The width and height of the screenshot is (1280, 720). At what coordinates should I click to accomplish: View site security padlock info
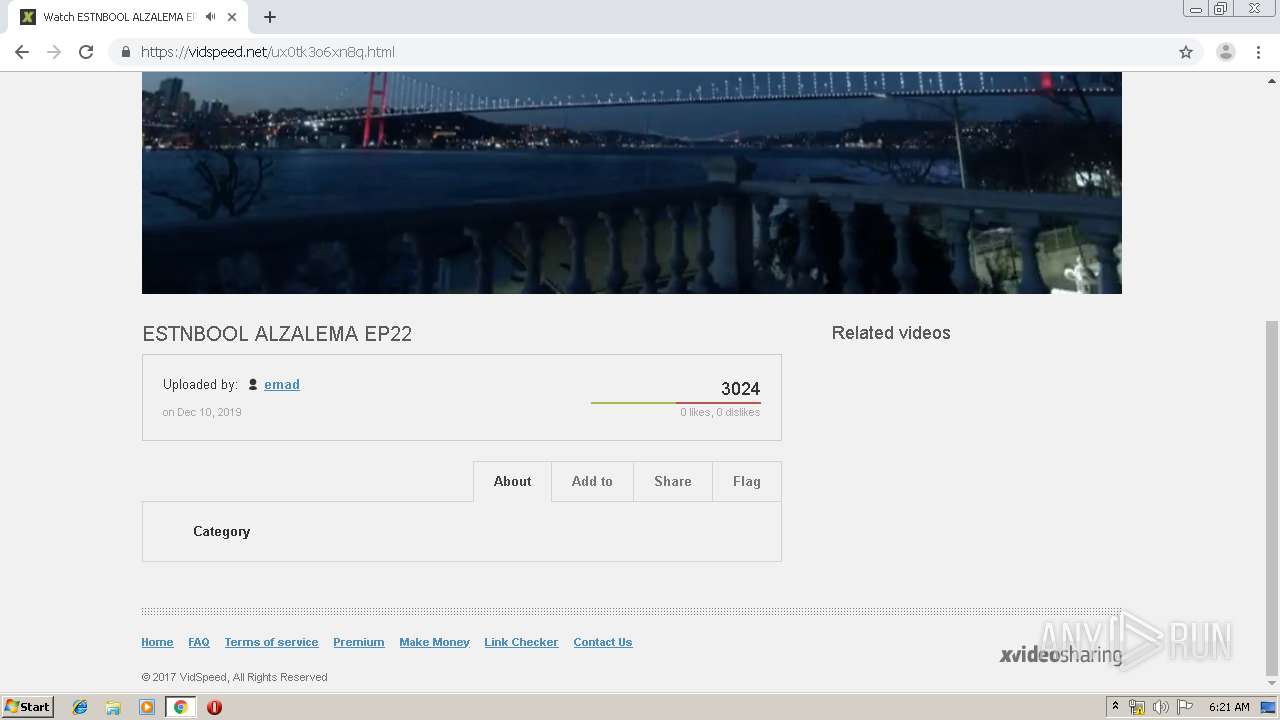(x=125, y=52)
